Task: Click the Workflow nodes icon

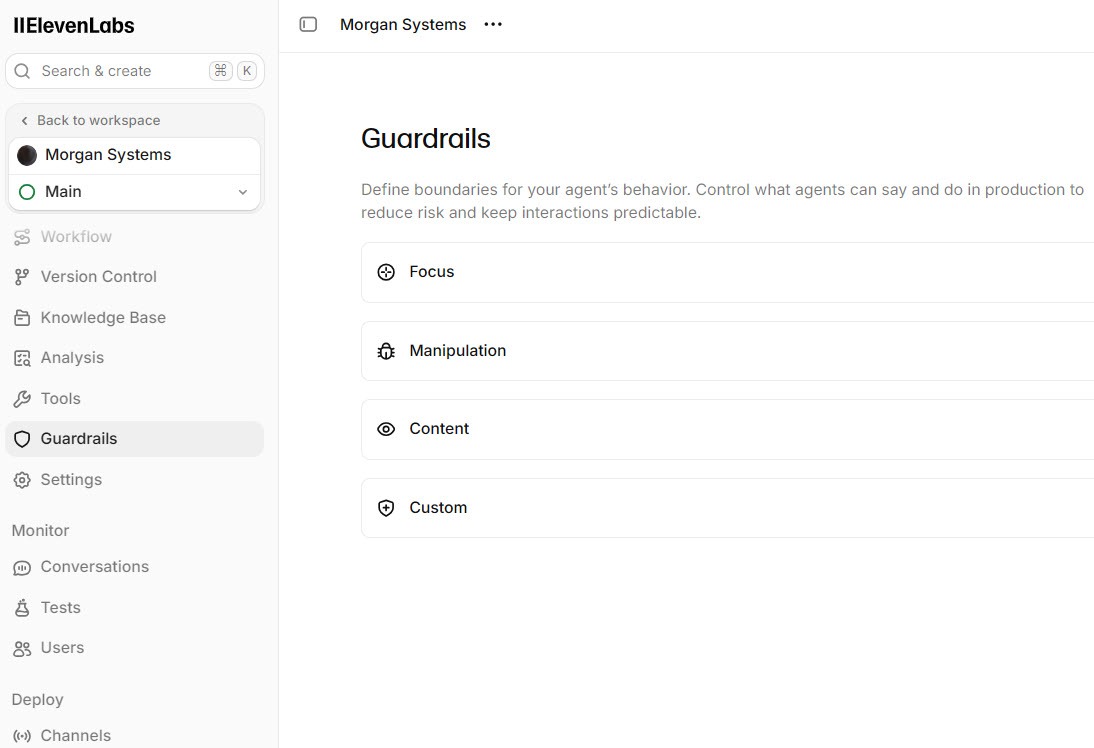Action: coord(22,237)
